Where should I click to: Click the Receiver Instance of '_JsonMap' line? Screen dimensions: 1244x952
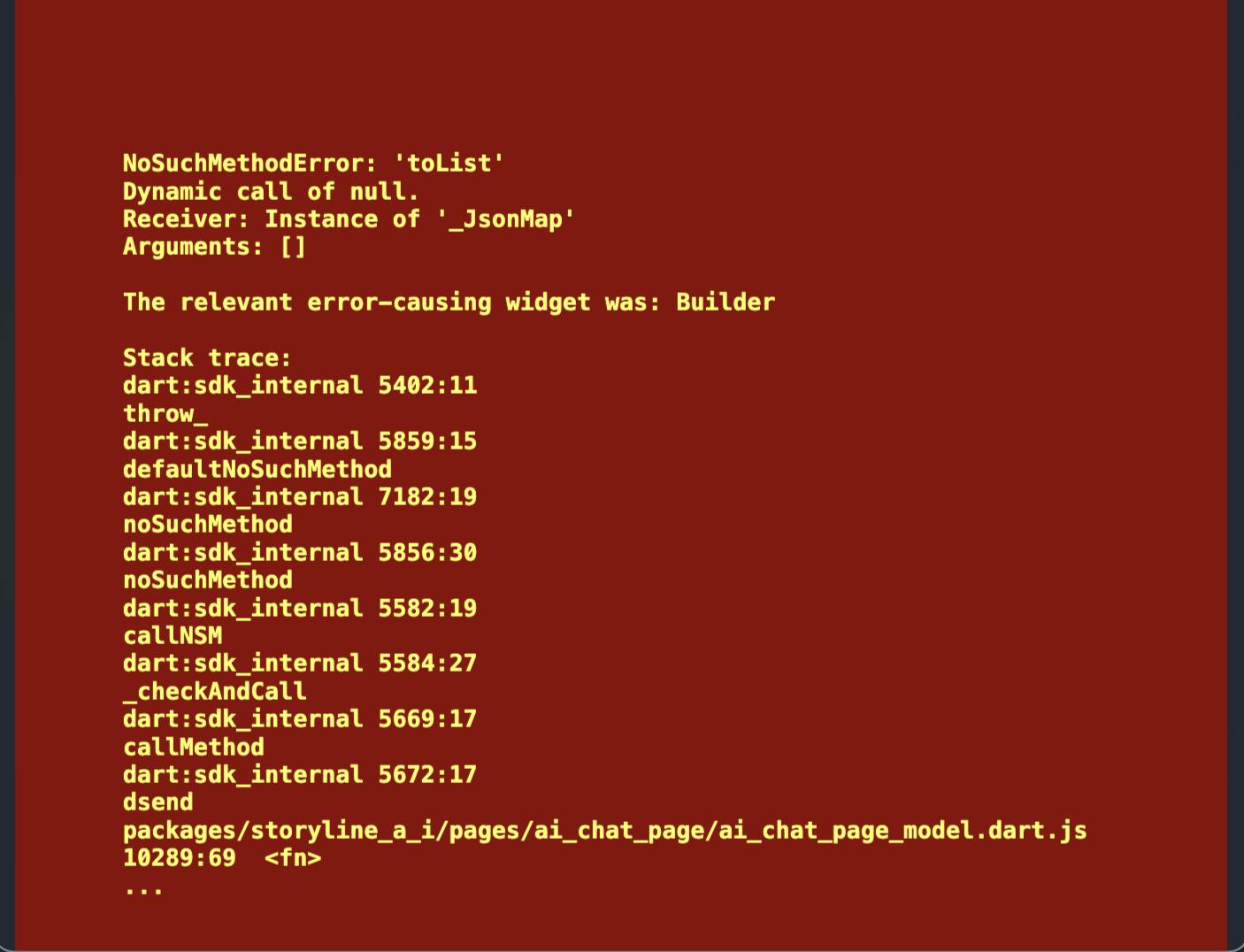point(349,219)
